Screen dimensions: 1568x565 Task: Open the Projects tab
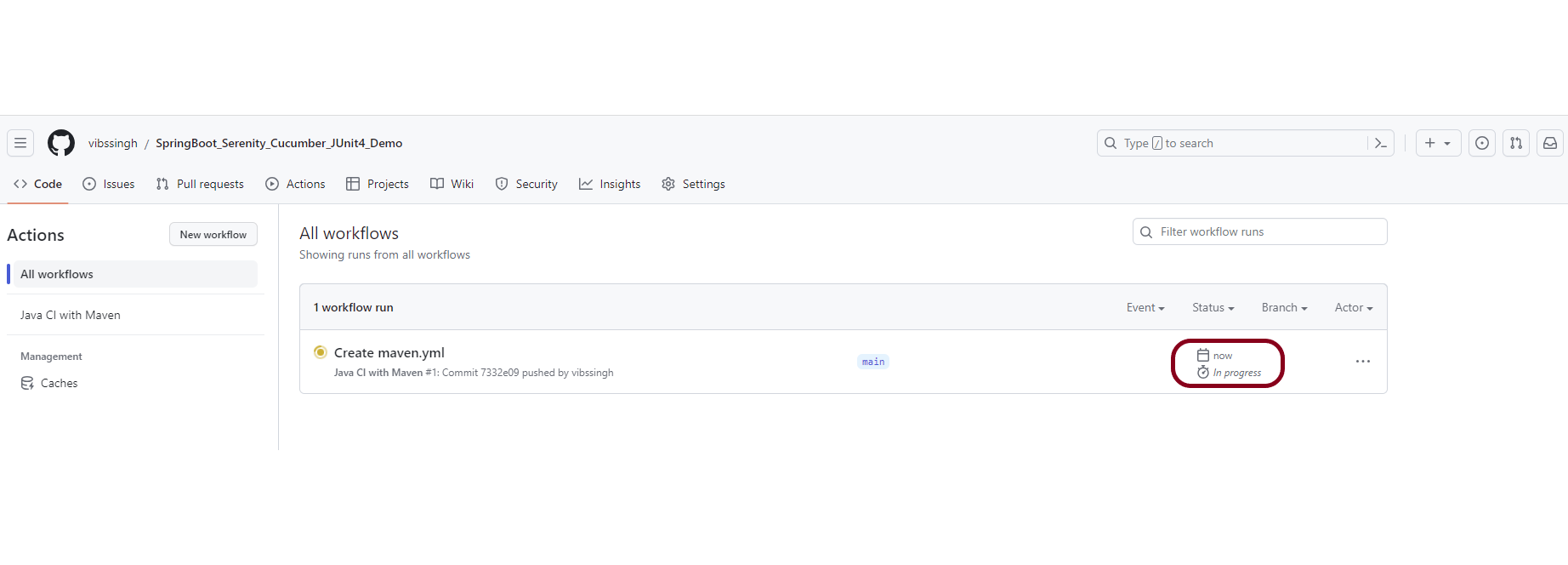point(378,184)
